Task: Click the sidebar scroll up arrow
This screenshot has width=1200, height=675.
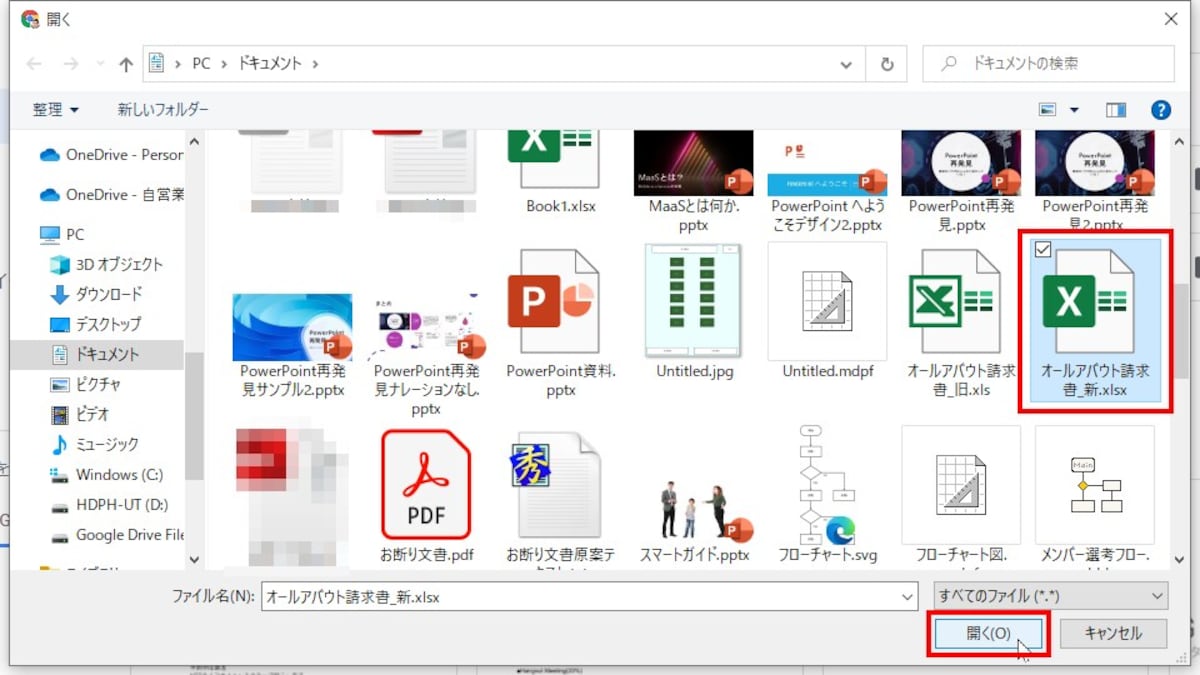Action: tap(194, 142)
